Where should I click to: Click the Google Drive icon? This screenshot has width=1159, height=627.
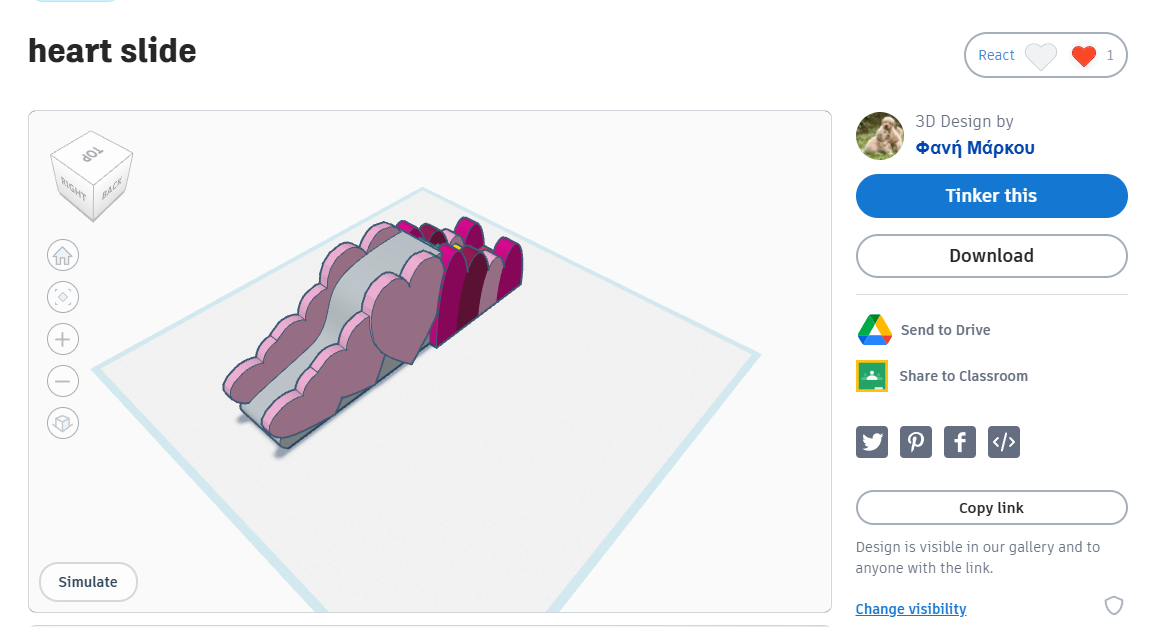pos(874,330)
